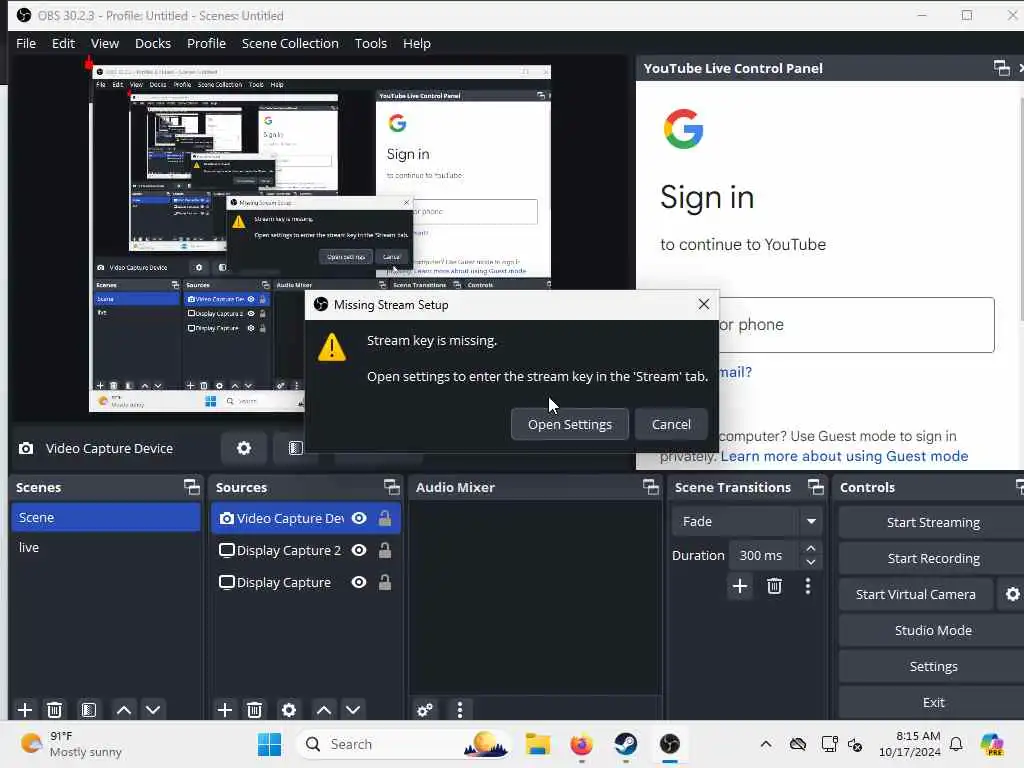This screenshot has width=1024, height=768.
Task: Cancel the Missing Stream Setup dialog
Action: click(x=671, y=424)
